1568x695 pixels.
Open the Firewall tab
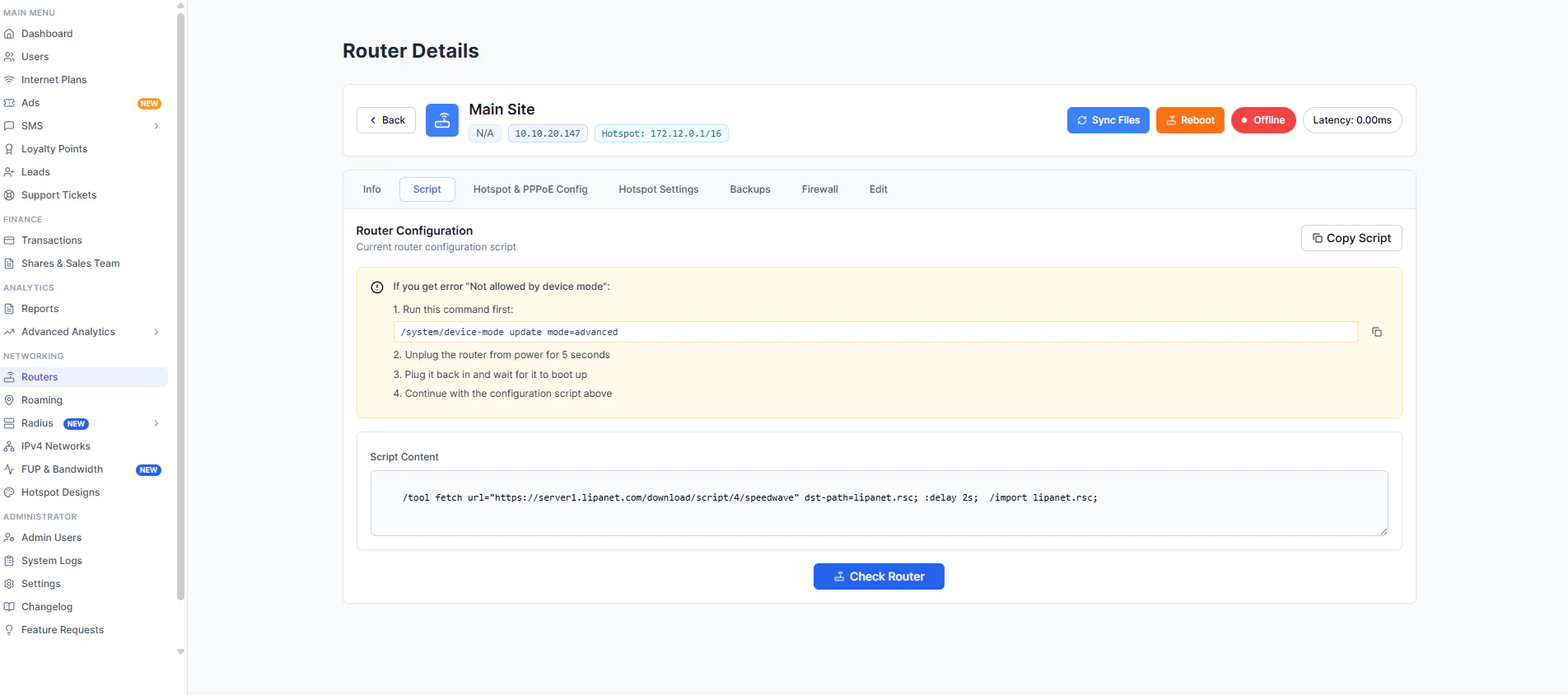pyautogui.click(x=820, y=189)
